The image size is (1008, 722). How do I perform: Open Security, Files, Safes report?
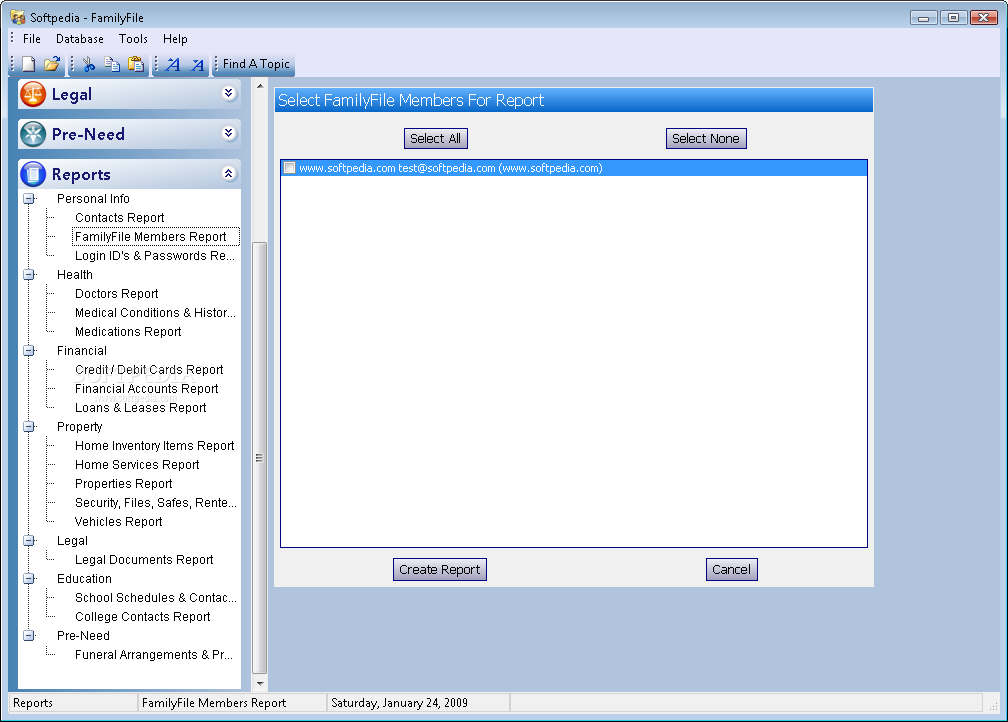(156, 502)
